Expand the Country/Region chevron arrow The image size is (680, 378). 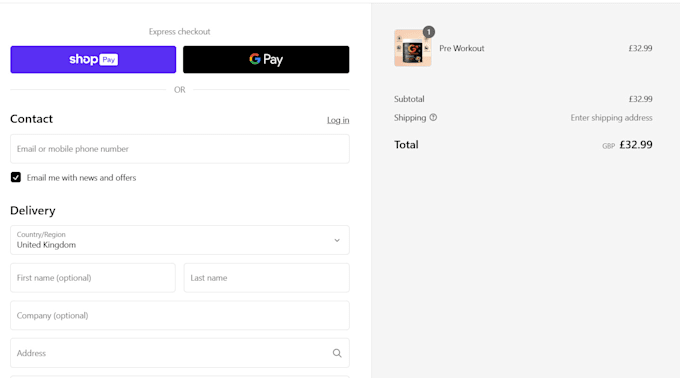click(x=337, y=240)
